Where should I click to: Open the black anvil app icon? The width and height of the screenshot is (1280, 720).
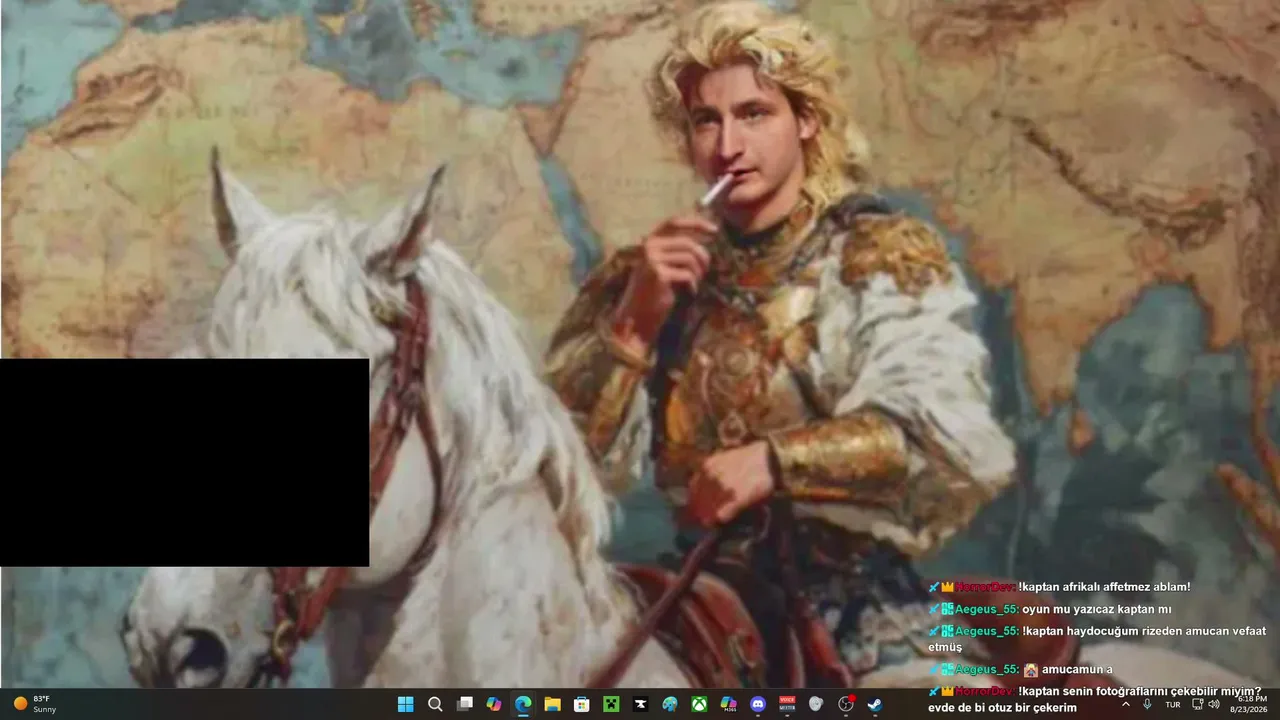click(640, 704)
